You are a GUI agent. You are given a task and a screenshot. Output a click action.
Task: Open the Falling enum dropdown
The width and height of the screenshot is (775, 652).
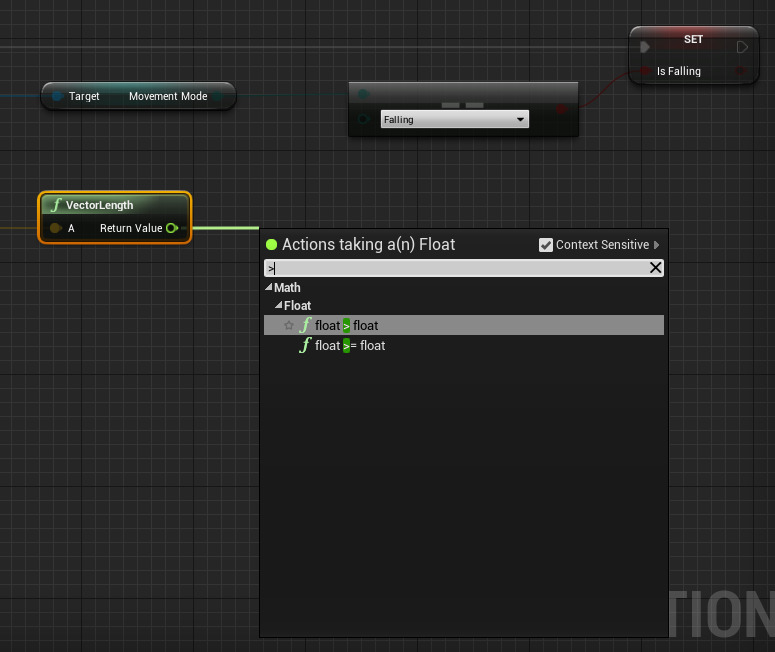click(455, 119)
